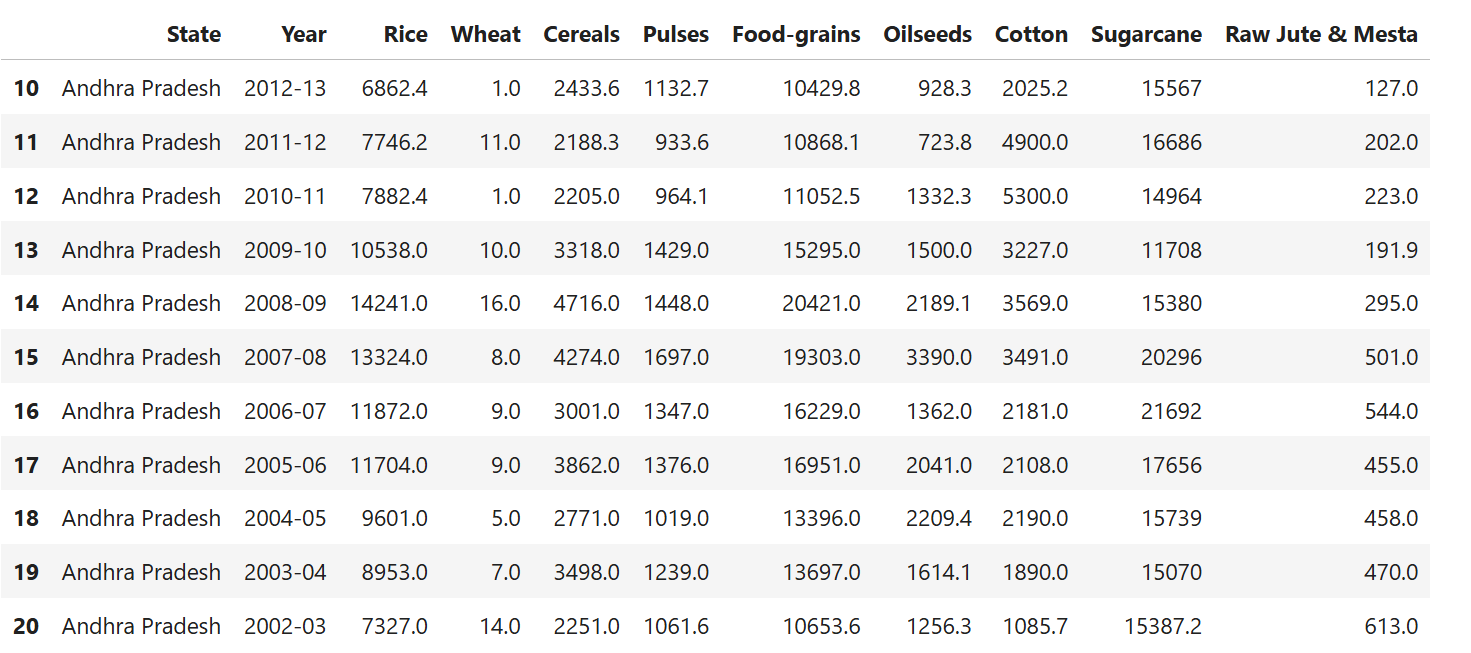Screen dimensions: 1471x653
Task: Select the Cereals column header
Action: pos(581,34)
